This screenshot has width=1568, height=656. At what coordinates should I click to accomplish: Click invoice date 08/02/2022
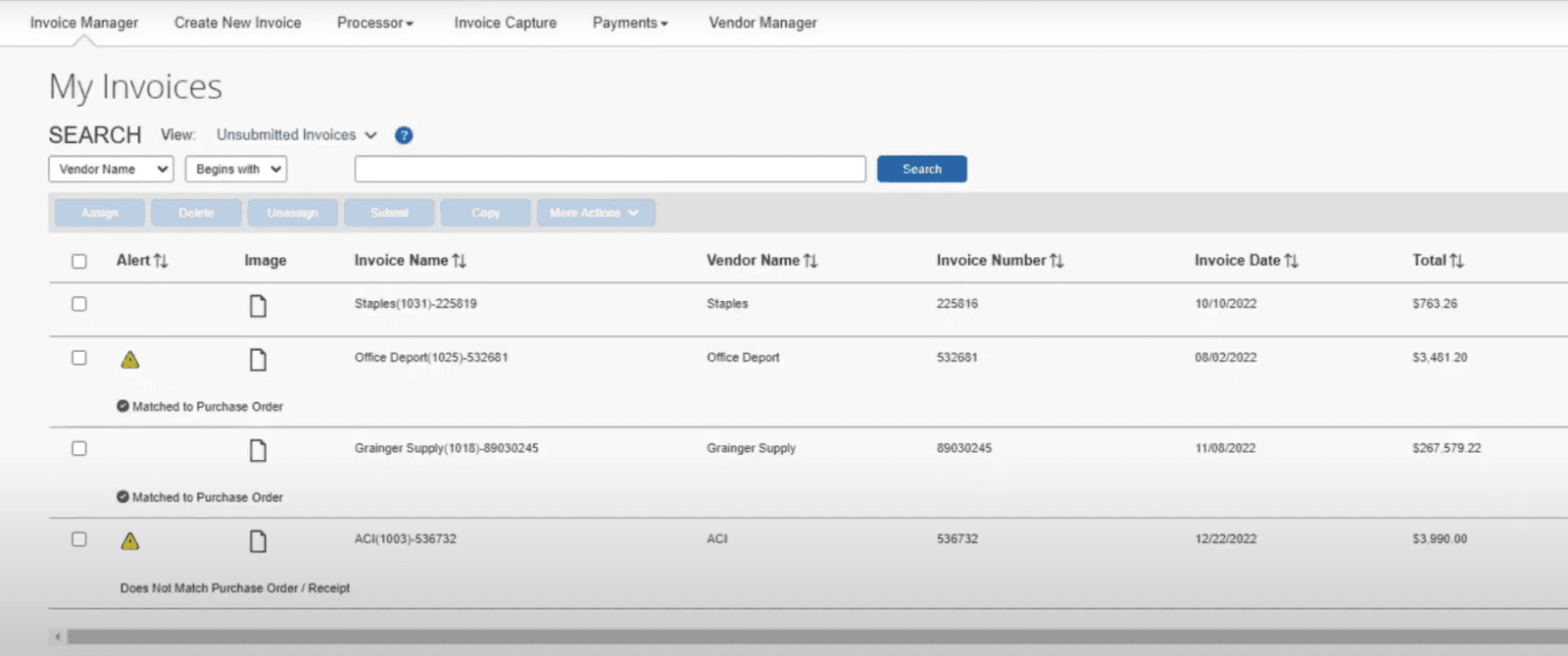(1226, 358)
